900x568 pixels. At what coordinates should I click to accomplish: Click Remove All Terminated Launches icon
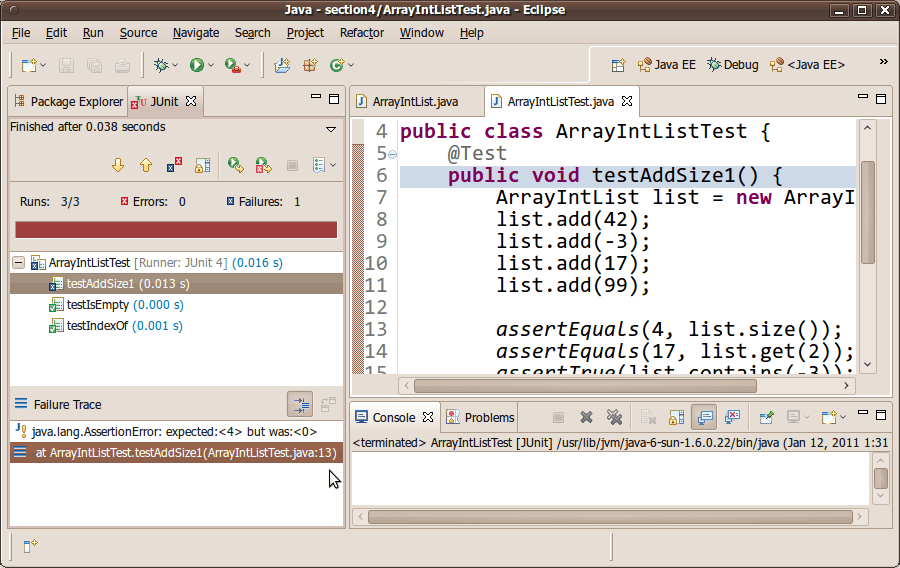(615, 417)
